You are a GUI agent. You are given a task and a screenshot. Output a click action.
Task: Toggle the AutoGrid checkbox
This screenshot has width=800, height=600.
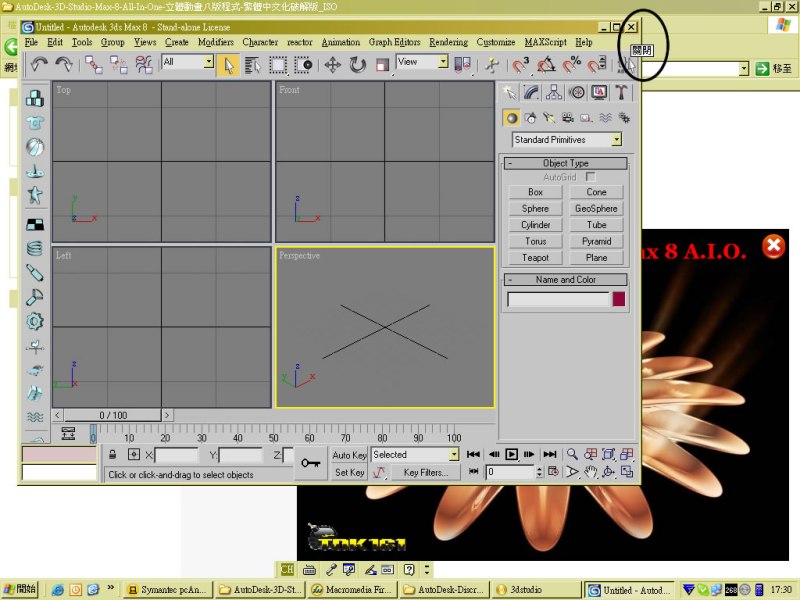[x=591, y=177]
